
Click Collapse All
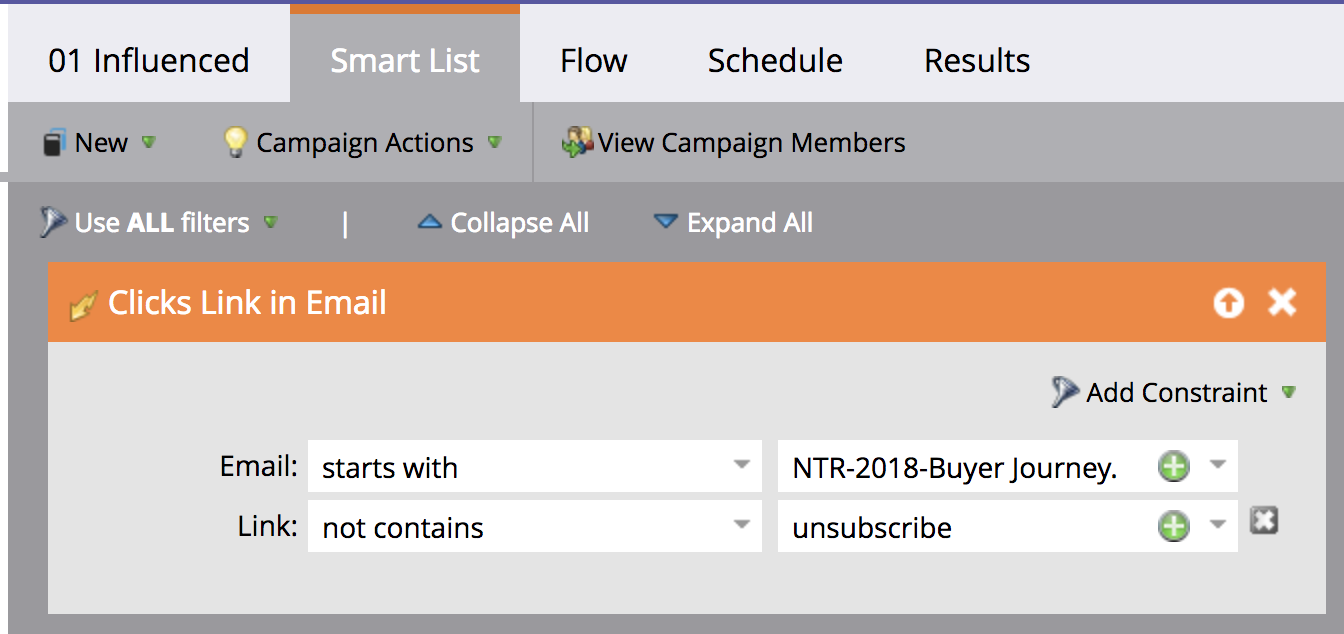[x=518, y=222]
